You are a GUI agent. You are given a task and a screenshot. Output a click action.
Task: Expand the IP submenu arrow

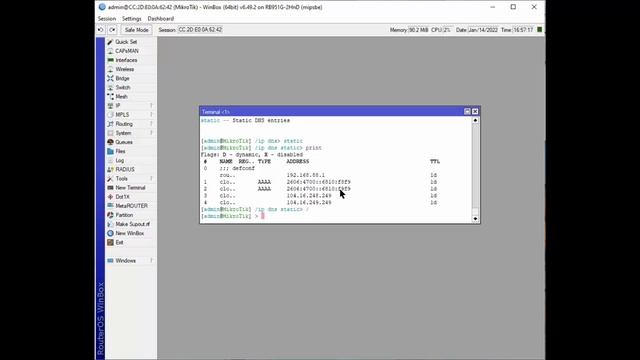(x=151, y=106)
